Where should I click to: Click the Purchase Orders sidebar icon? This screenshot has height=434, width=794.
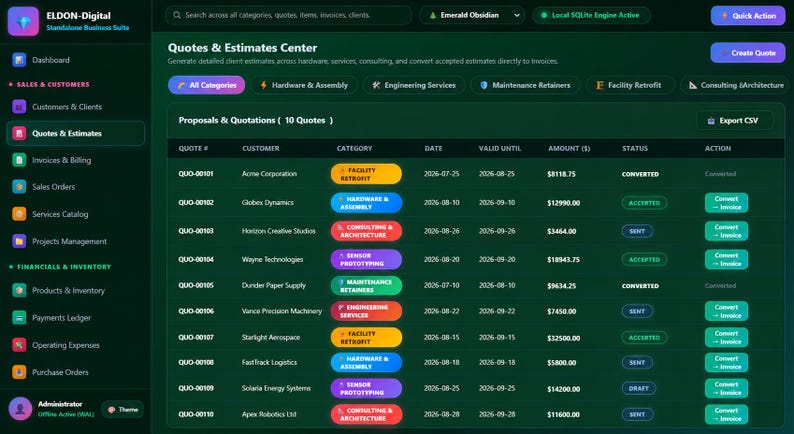pos(19,372)
